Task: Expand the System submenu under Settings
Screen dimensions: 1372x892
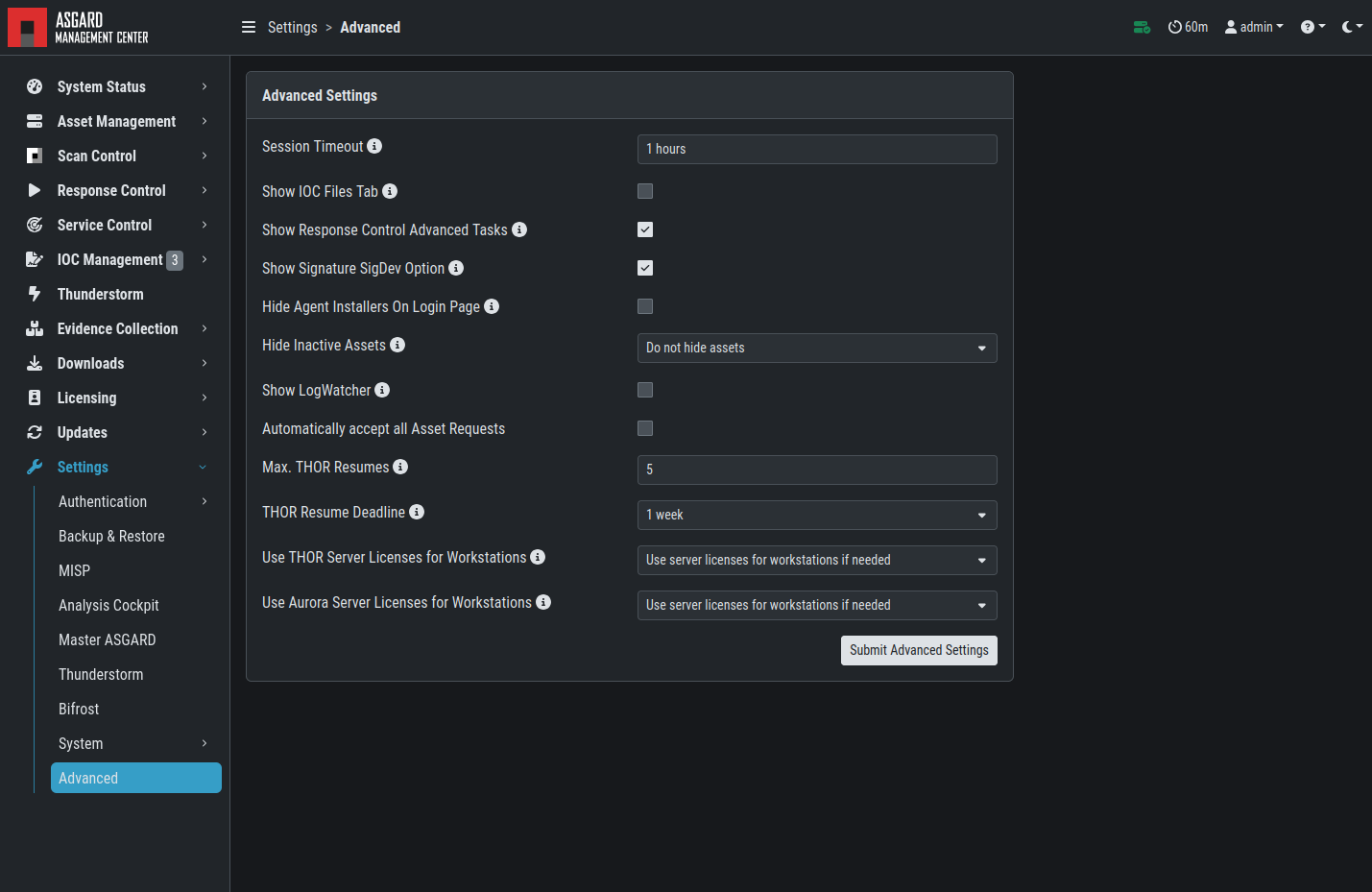Action: tap(205, 743)
